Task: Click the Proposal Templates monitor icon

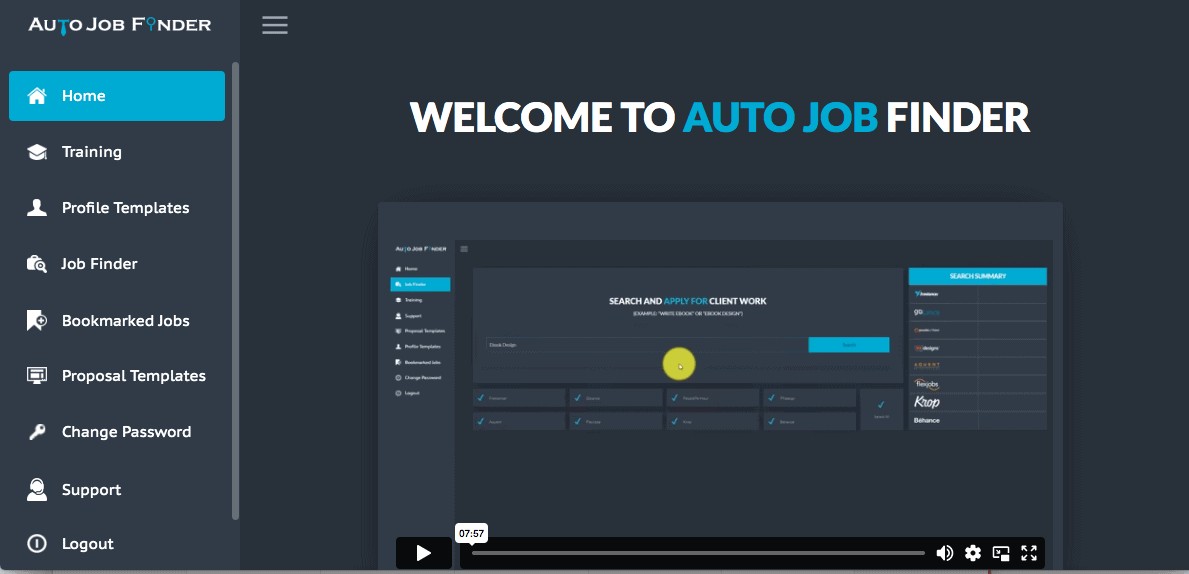Action: click(36, 375)
